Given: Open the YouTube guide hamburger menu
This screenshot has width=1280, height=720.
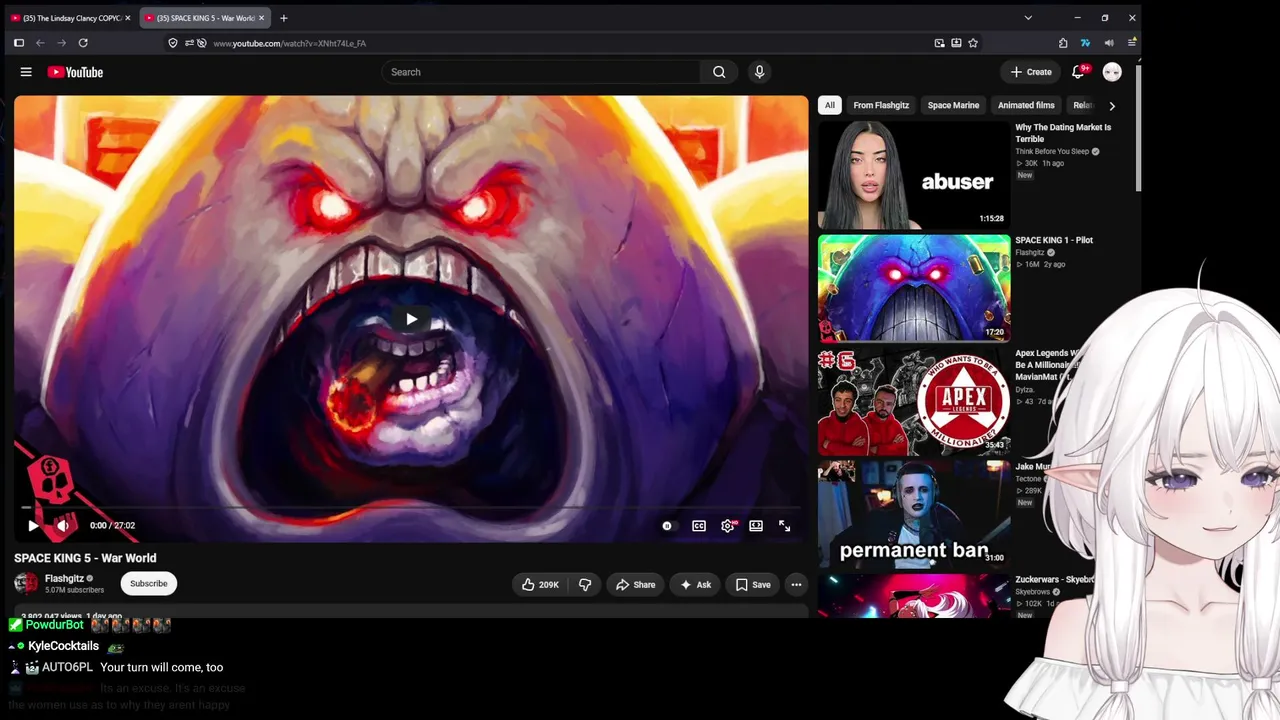Looking at the screenshot, I should [26, 72].
